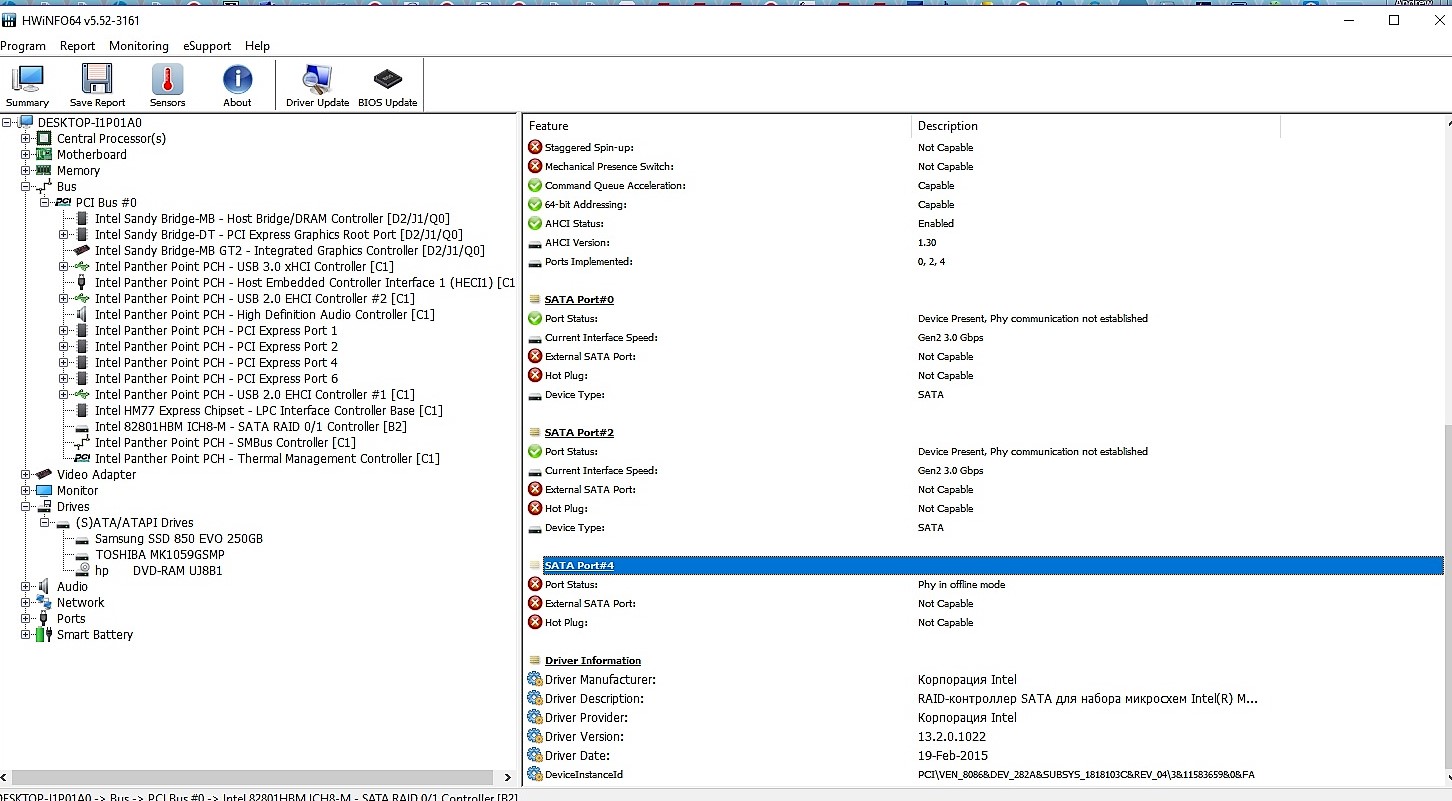Open the Help menu
The image size is (1452, 801).
tap(257, 46)
